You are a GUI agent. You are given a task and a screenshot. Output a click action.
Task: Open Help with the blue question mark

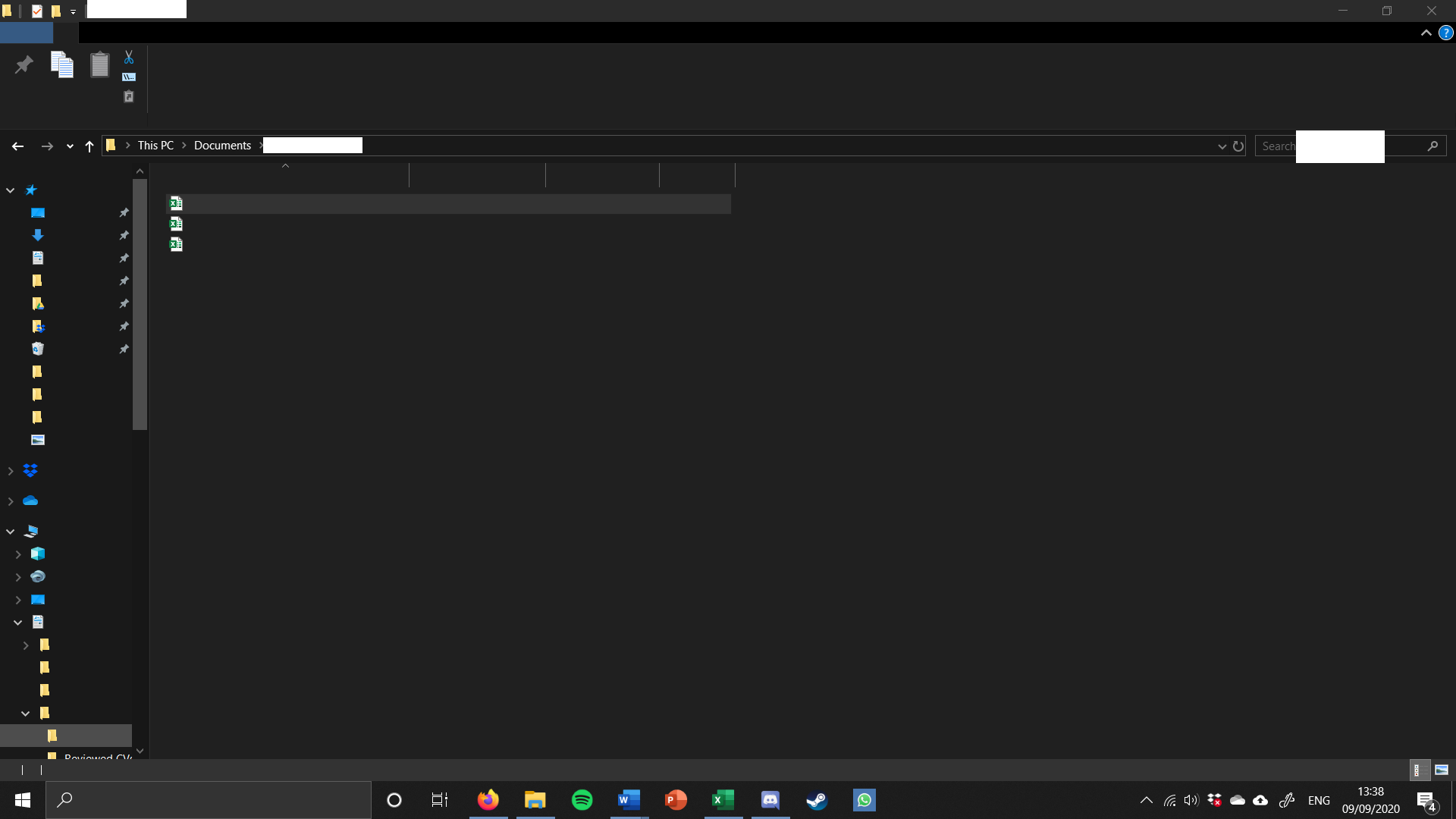point(1445,33)
